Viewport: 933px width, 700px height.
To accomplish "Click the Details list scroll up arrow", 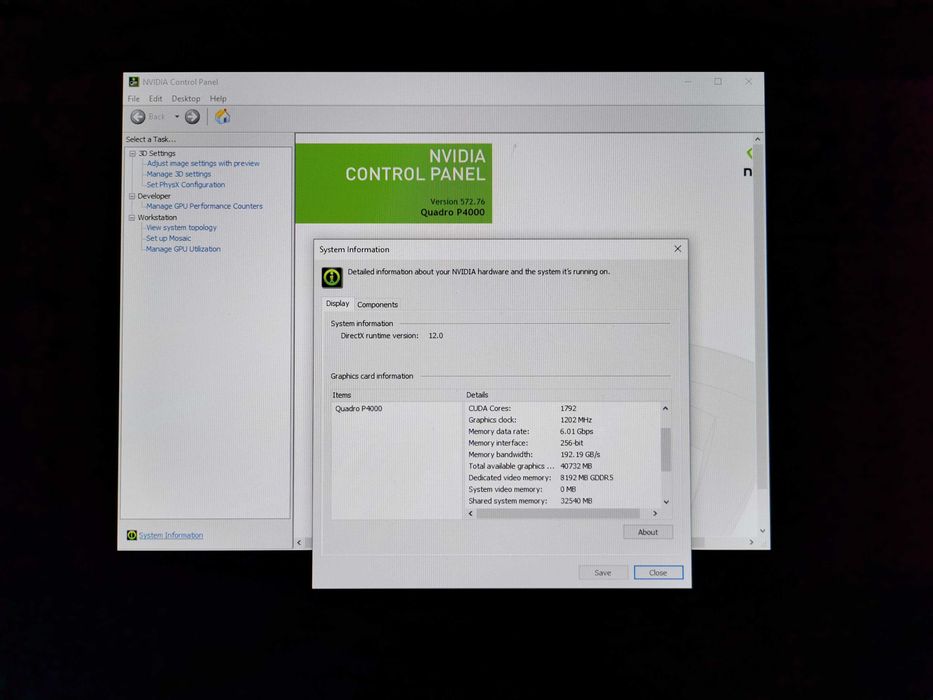I will coord(665,408).
